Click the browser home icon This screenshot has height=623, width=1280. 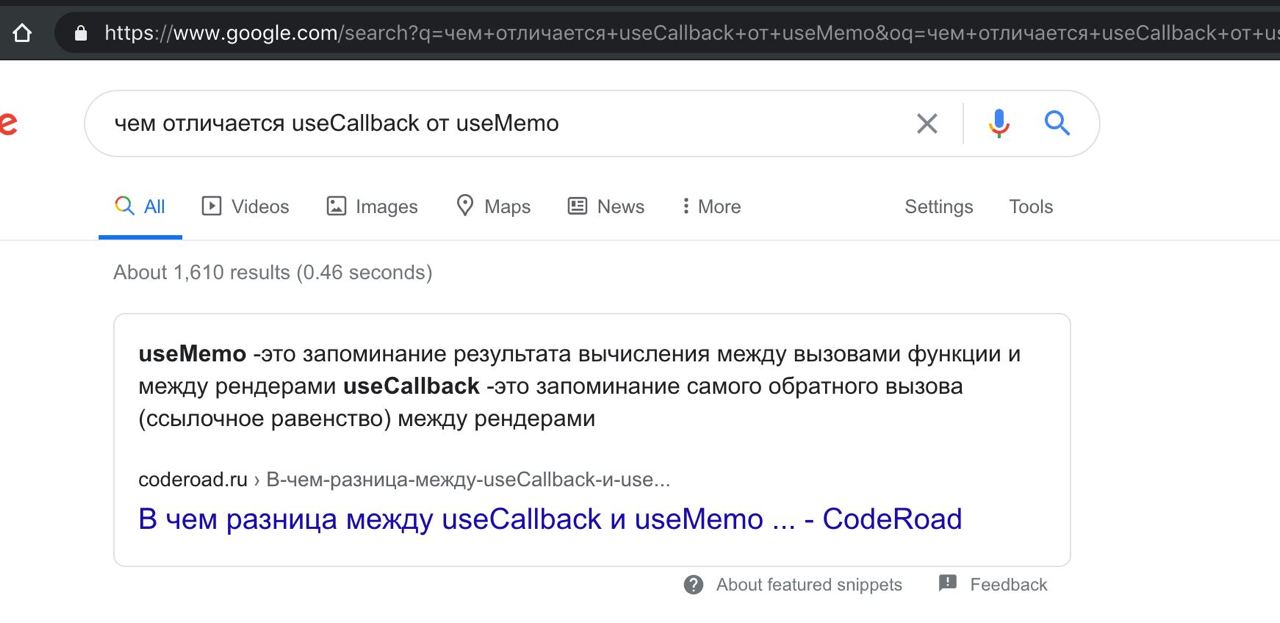click(22, 32)
